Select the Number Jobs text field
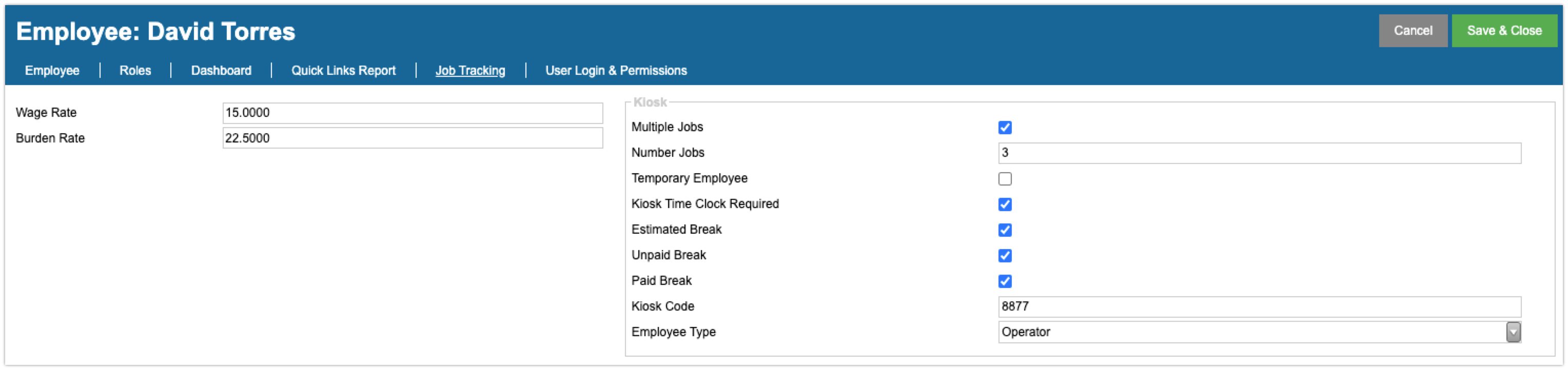Image resolution: width=1568 pixels, height=370 pixels. [x=1259, y=153]
